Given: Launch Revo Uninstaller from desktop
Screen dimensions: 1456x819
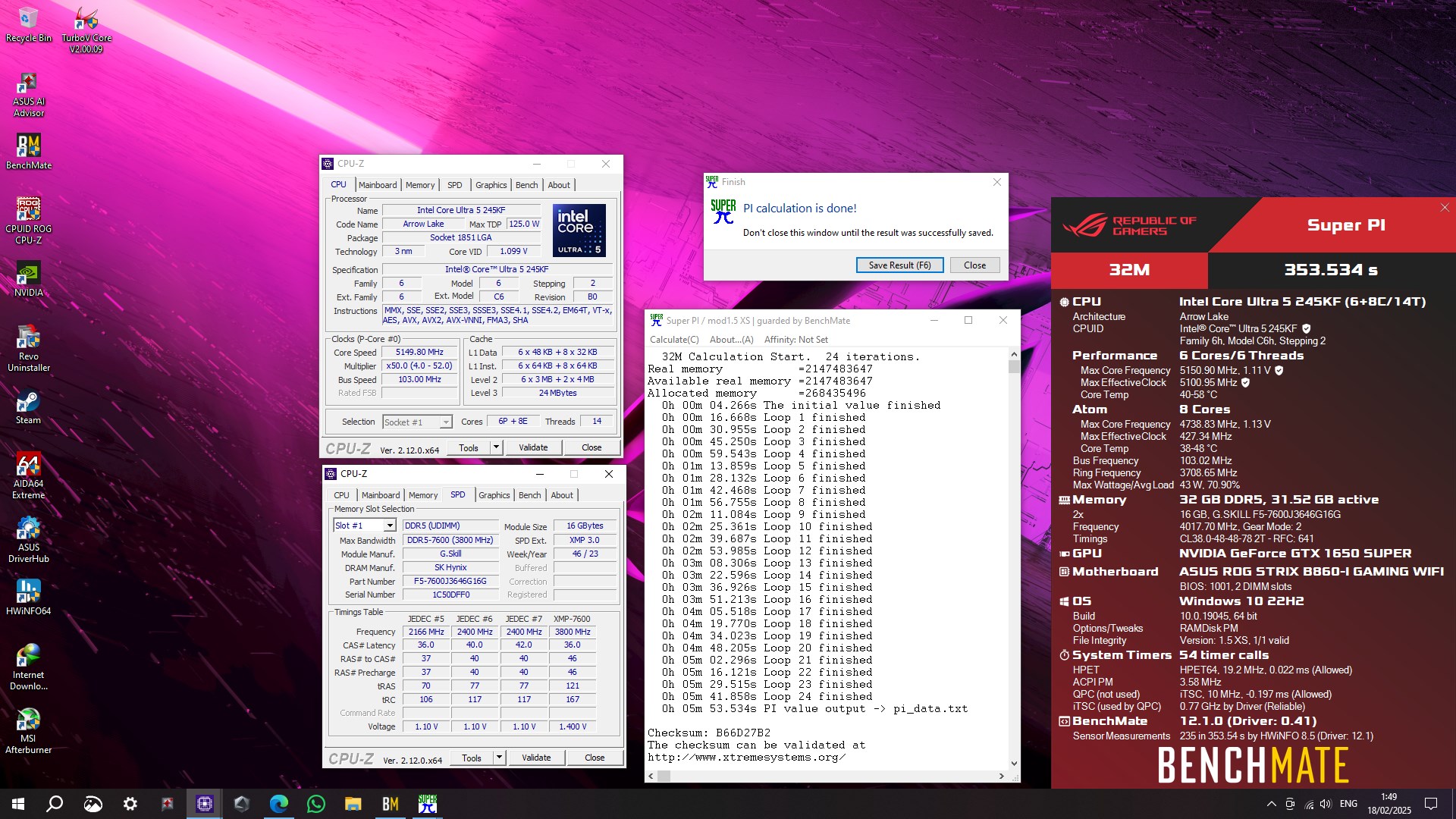Looking at the screenshot, I should 28,348.
